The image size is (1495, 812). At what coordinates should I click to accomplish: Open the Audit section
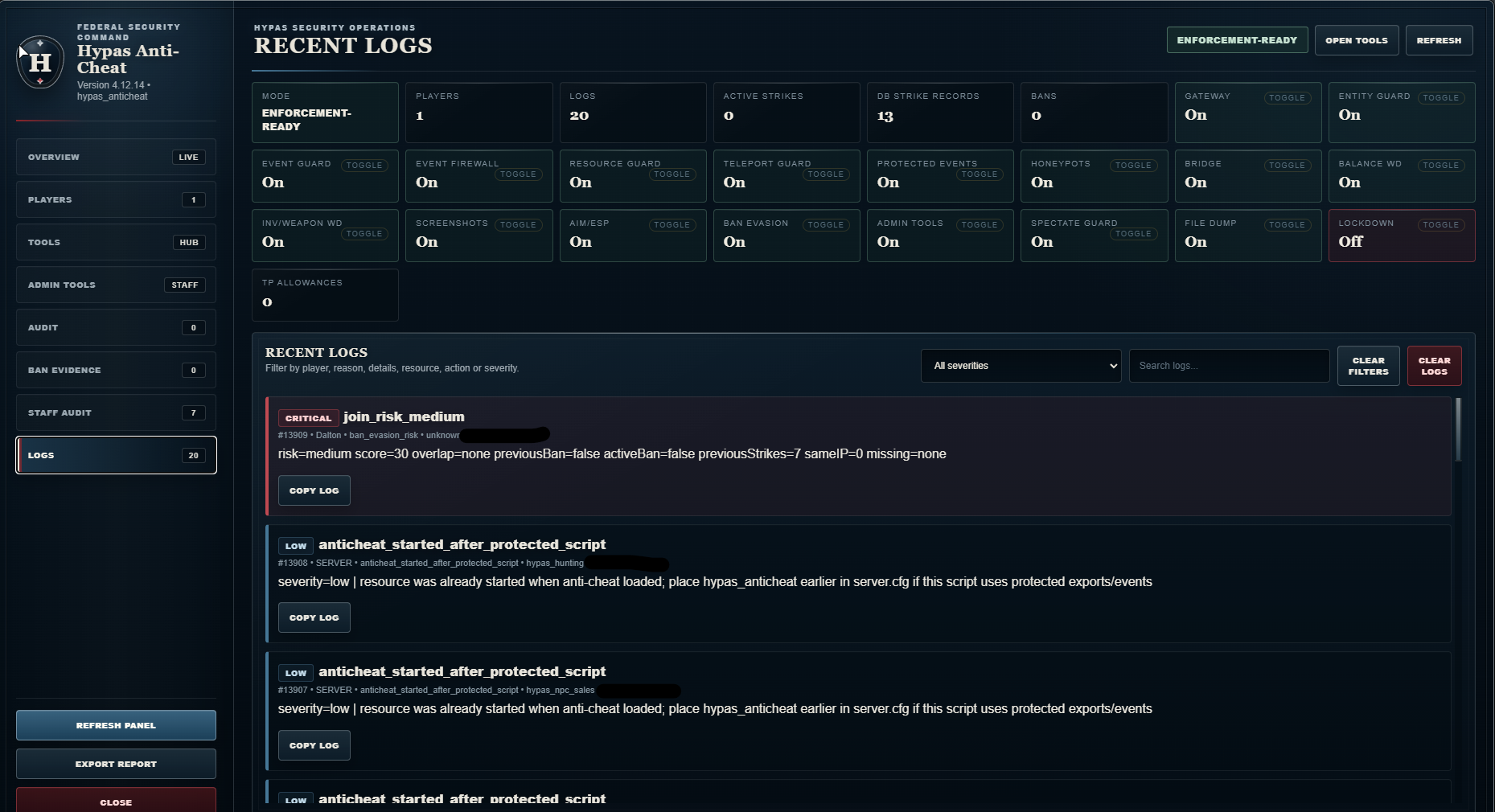[x=116, y=327]
